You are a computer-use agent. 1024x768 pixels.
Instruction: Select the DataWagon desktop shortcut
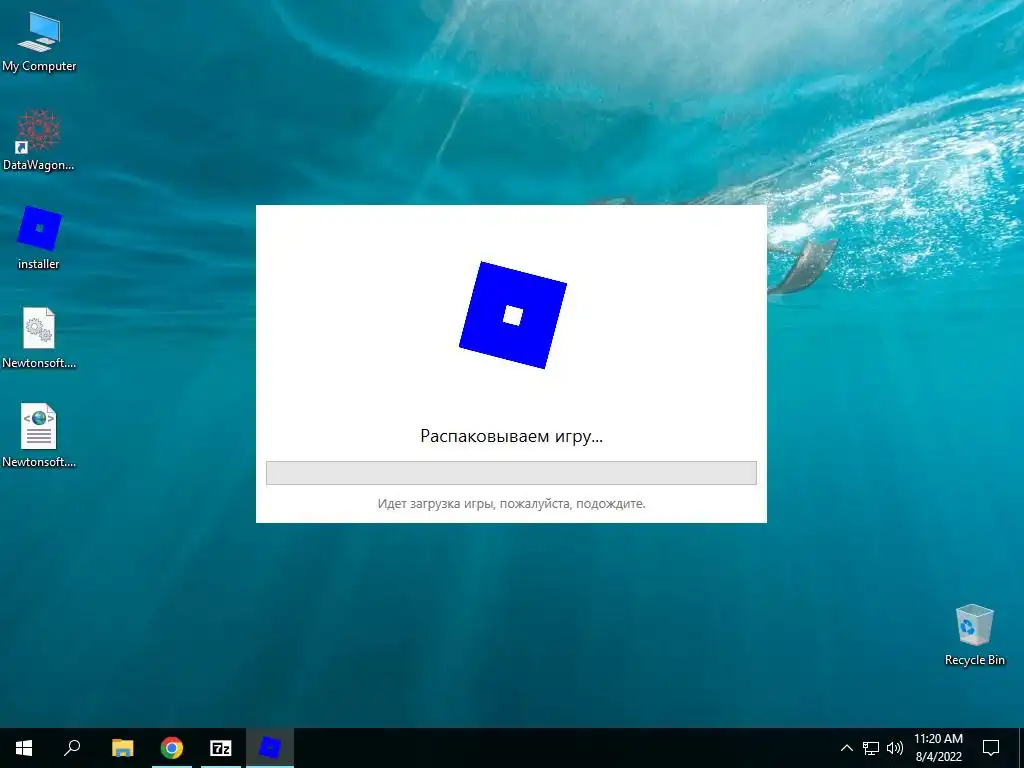tap(39, 141)
